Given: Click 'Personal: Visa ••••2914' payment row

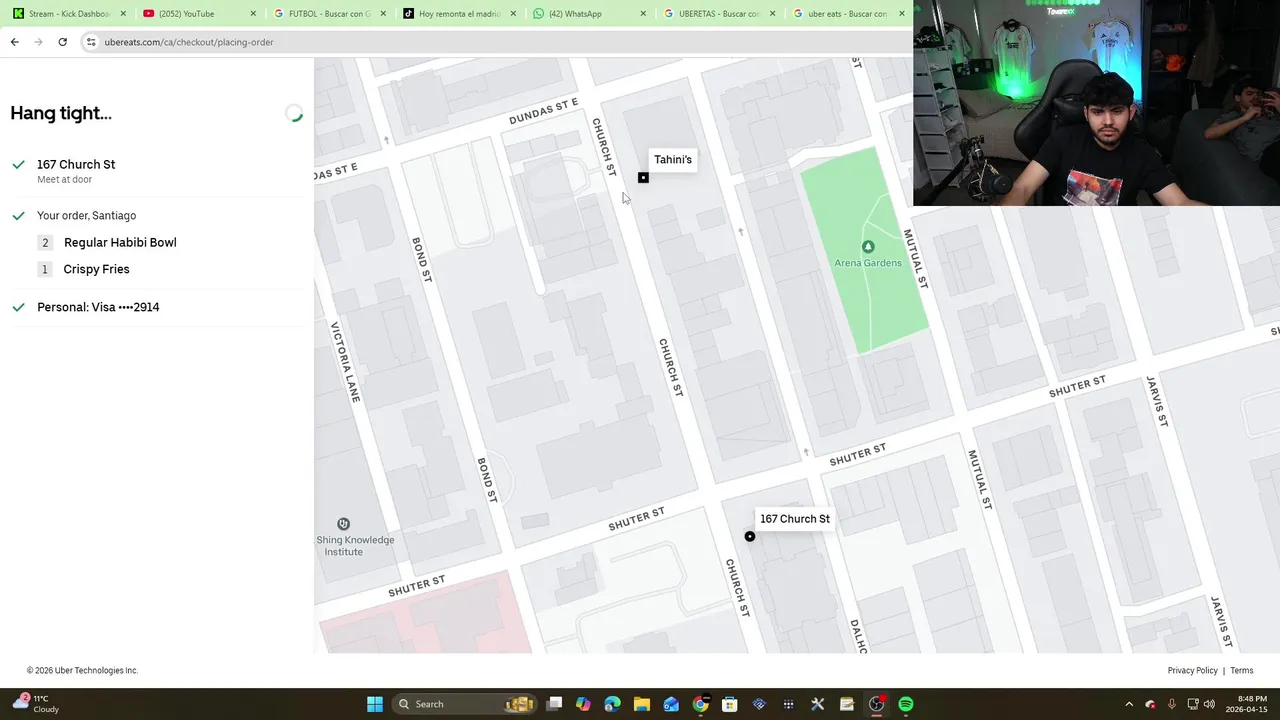Looking at the screenshot, I should tap(98, 307).
